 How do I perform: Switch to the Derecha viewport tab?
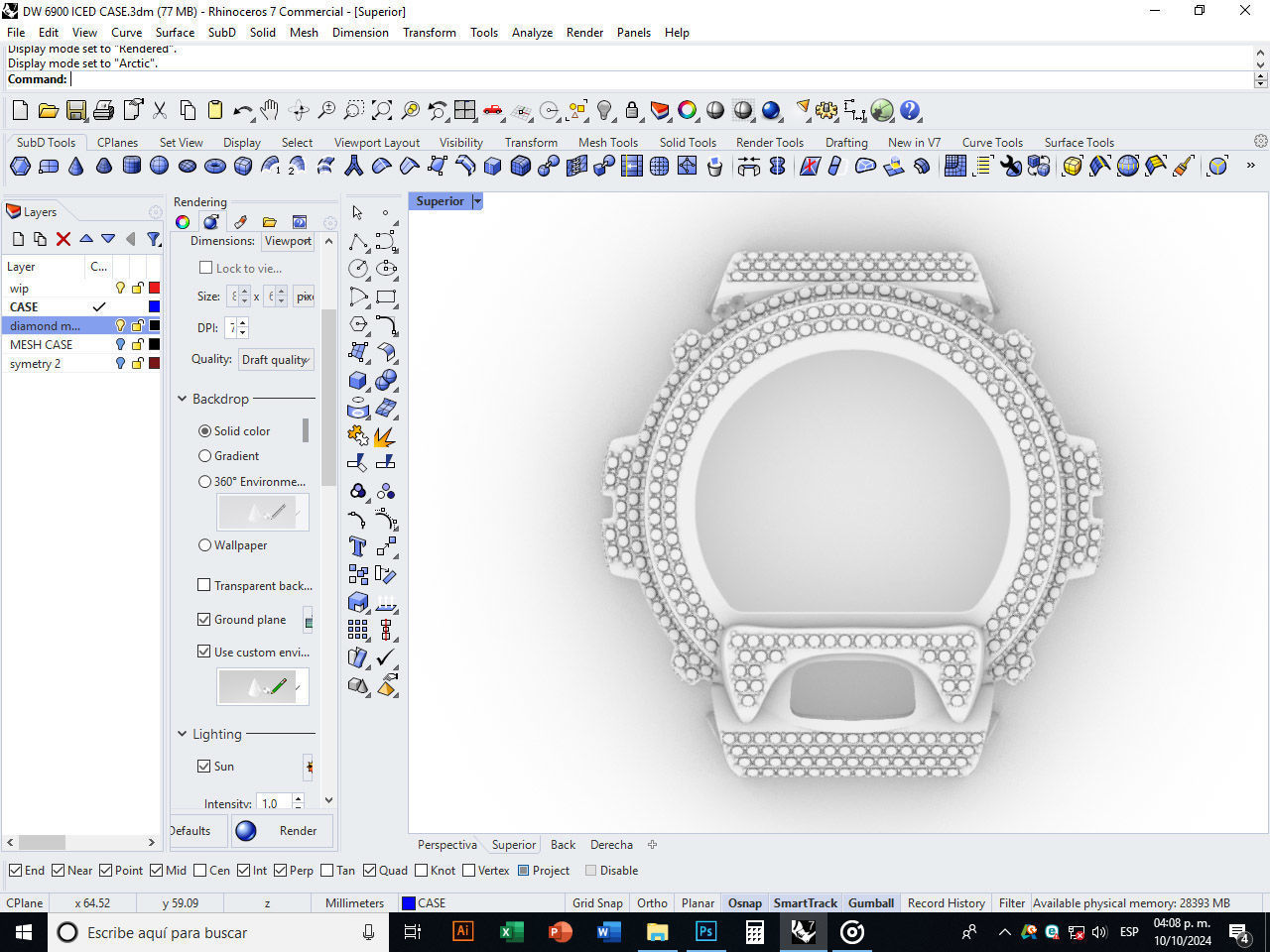[611, 845]
